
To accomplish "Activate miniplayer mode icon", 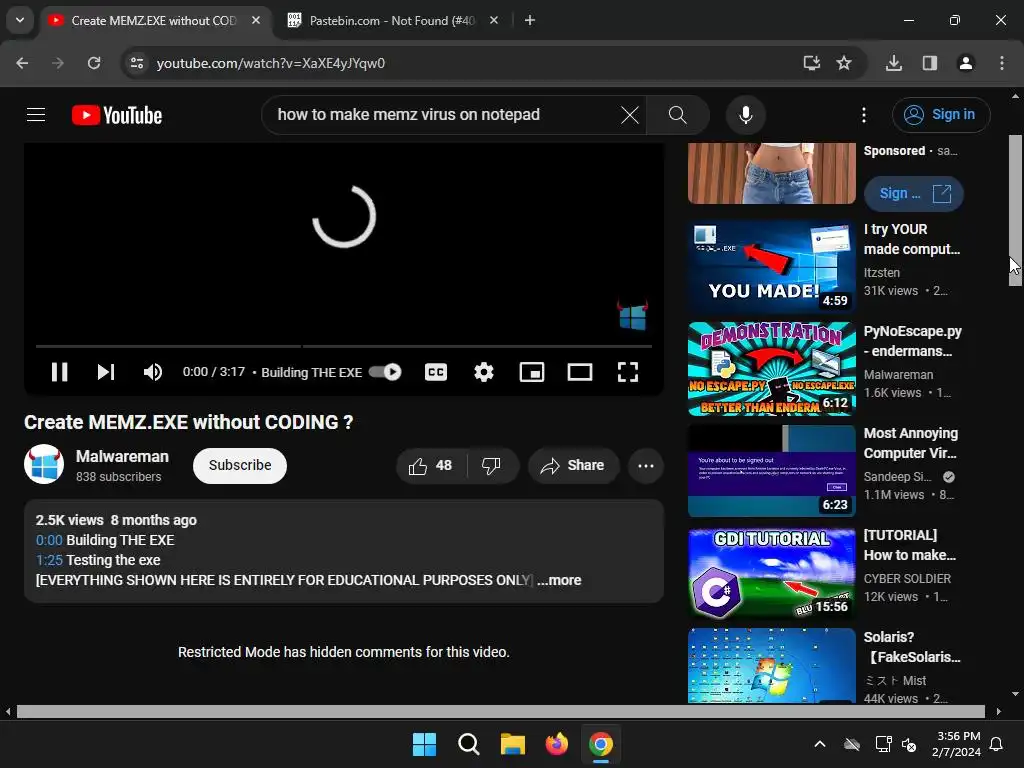I will click(532, 372).
